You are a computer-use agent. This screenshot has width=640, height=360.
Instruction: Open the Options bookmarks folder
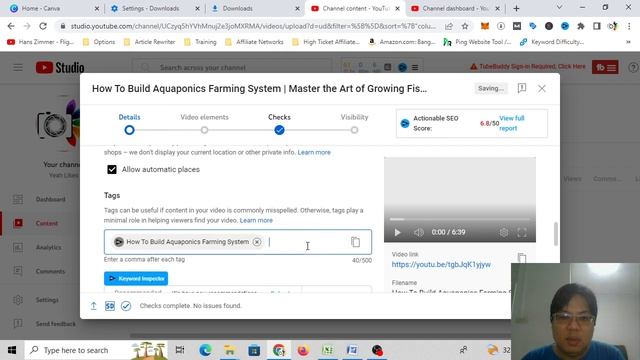[x=99, y=42]
